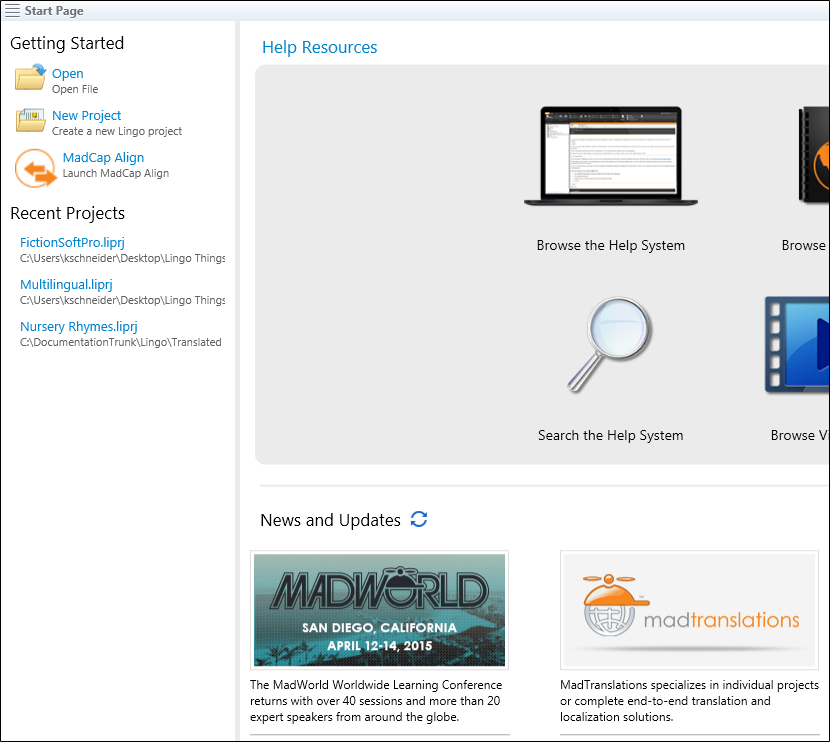
Task: Click the laptop icon above Browse the Help System
Action: click(611, 156)
